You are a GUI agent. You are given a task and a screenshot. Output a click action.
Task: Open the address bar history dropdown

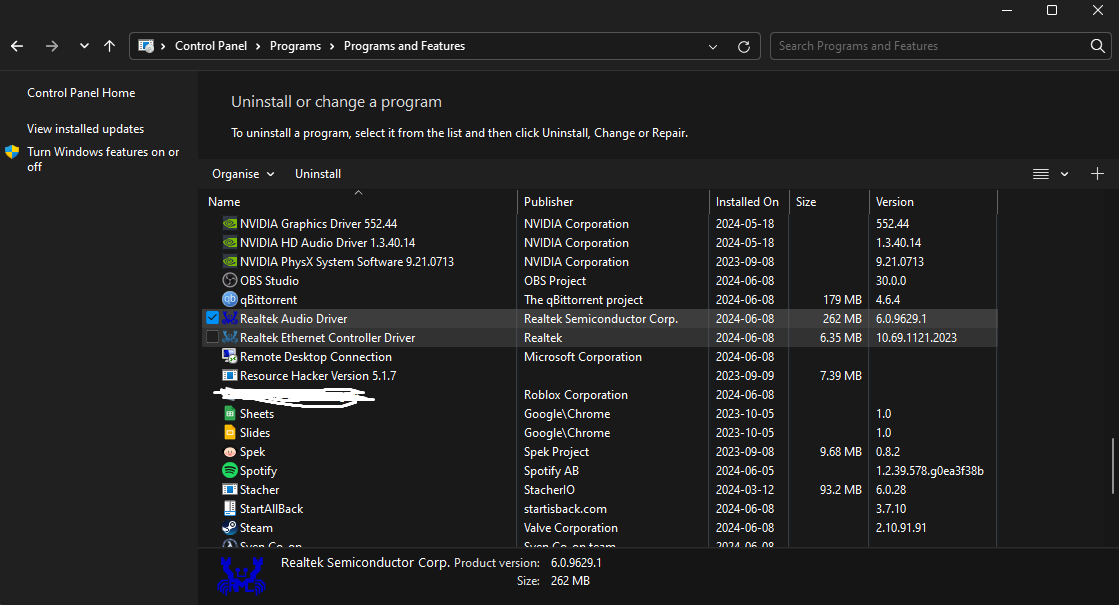pos(713,46)
